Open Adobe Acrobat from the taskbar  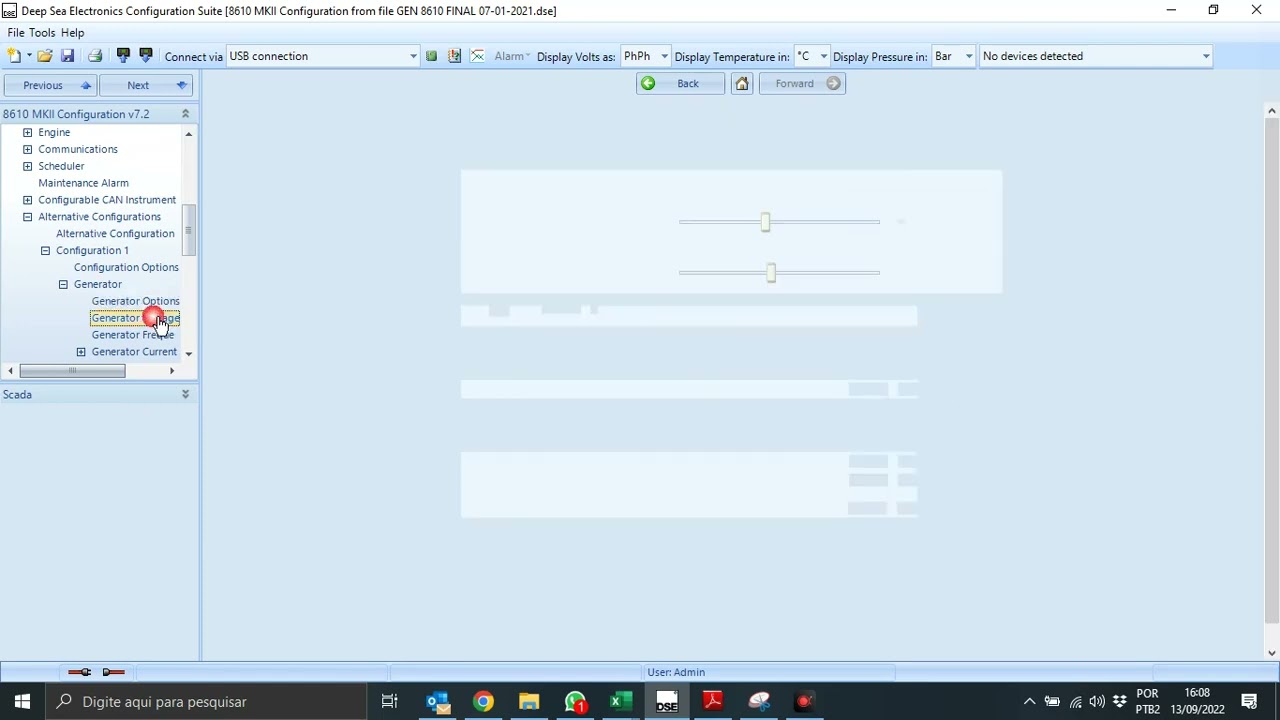pos(713,702)
